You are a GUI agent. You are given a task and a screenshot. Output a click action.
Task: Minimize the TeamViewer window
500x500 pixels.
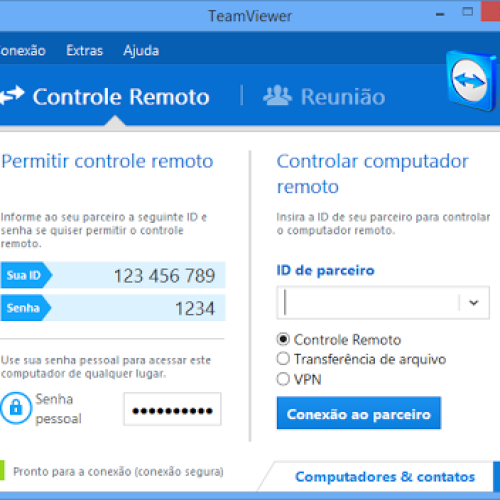pos(440,14)
